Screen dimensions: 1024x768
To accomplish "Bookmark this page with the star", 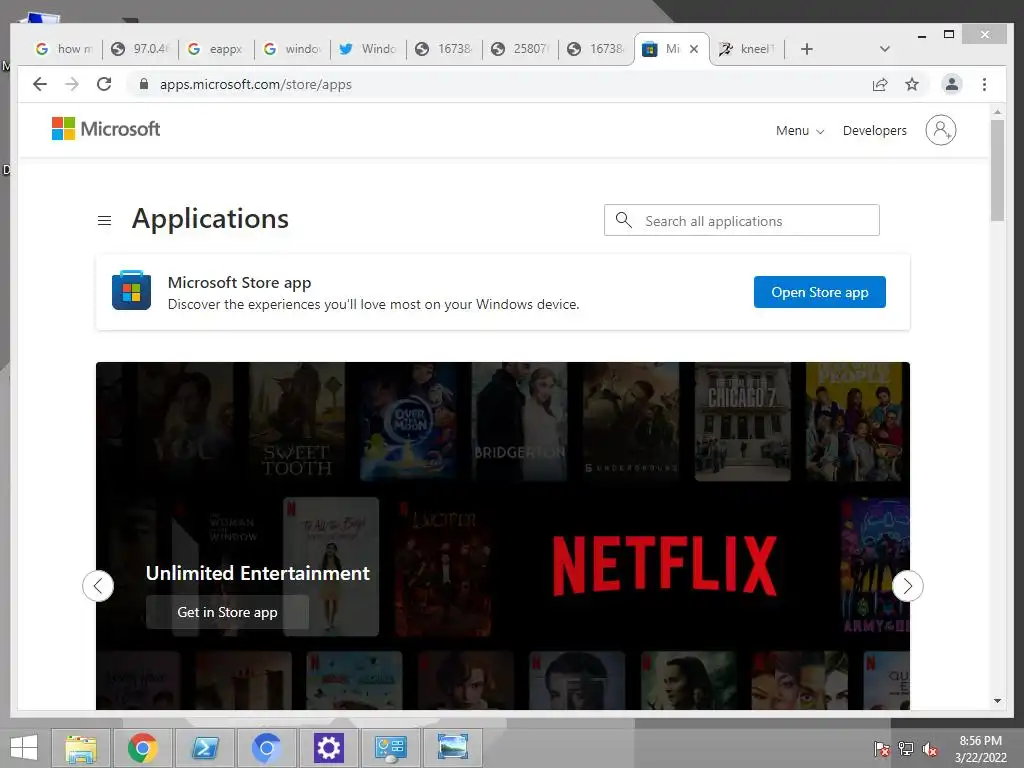I will [912, 84].
